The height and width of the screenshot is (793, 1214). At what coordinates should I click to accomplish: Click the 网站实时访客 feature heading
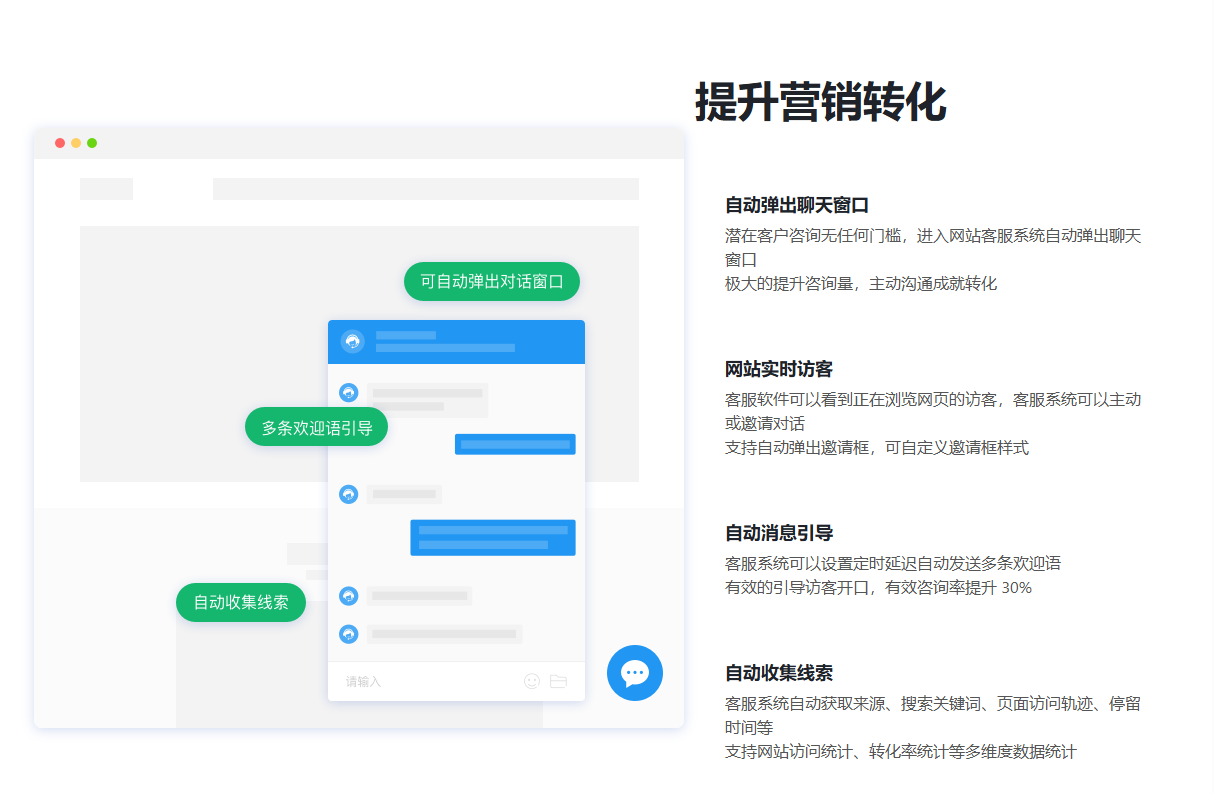tap(778, 369)
